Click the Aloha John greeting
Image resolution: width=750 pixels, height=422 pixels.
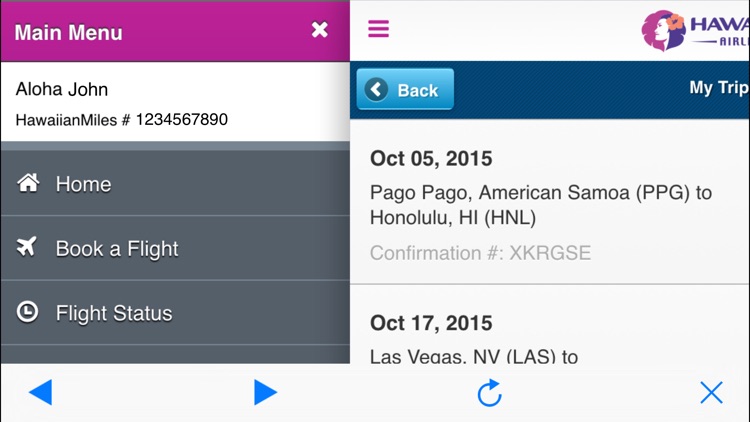[x=62, y=89]
